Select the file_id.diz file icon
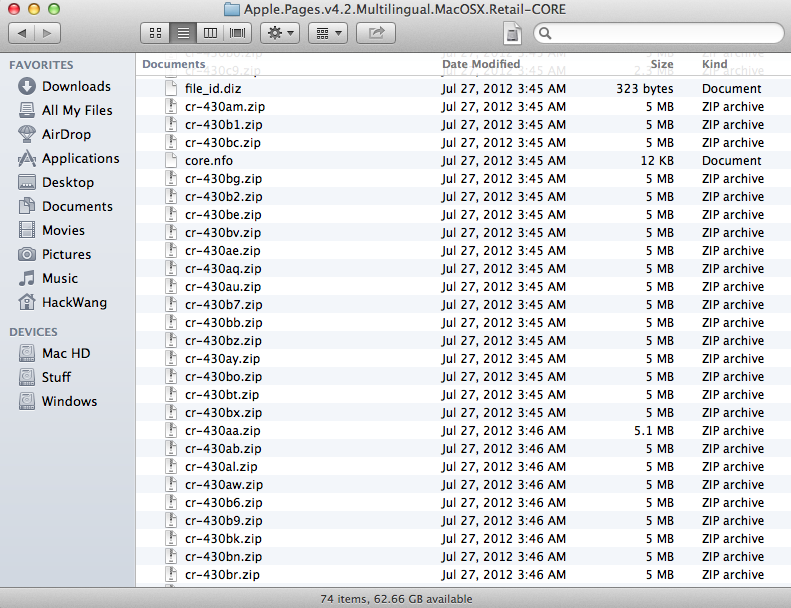Viewport: 791px width, 608px height. click(172, 88)
